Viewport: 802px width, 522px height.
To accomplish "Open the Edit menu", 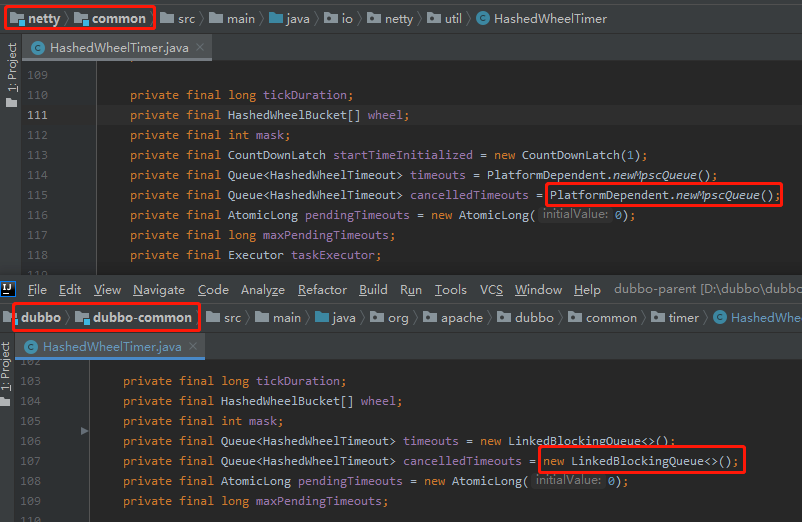I will pyautogui.click(x=70, y=290).
